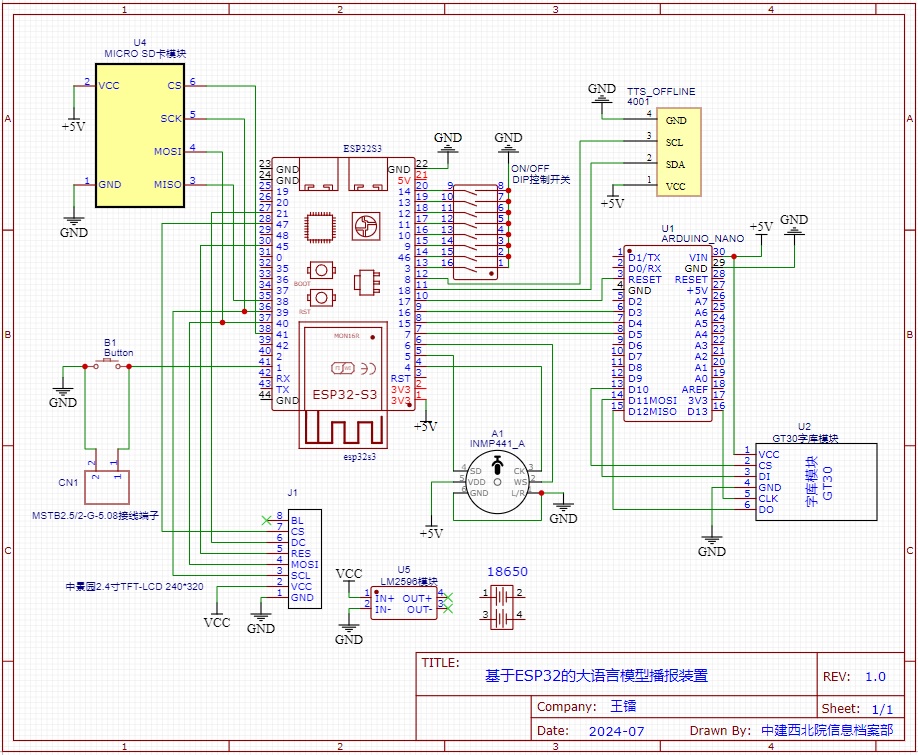Click the B1 Button switch symbol
The width and height of the screenshot is (918, 755).
108,367
